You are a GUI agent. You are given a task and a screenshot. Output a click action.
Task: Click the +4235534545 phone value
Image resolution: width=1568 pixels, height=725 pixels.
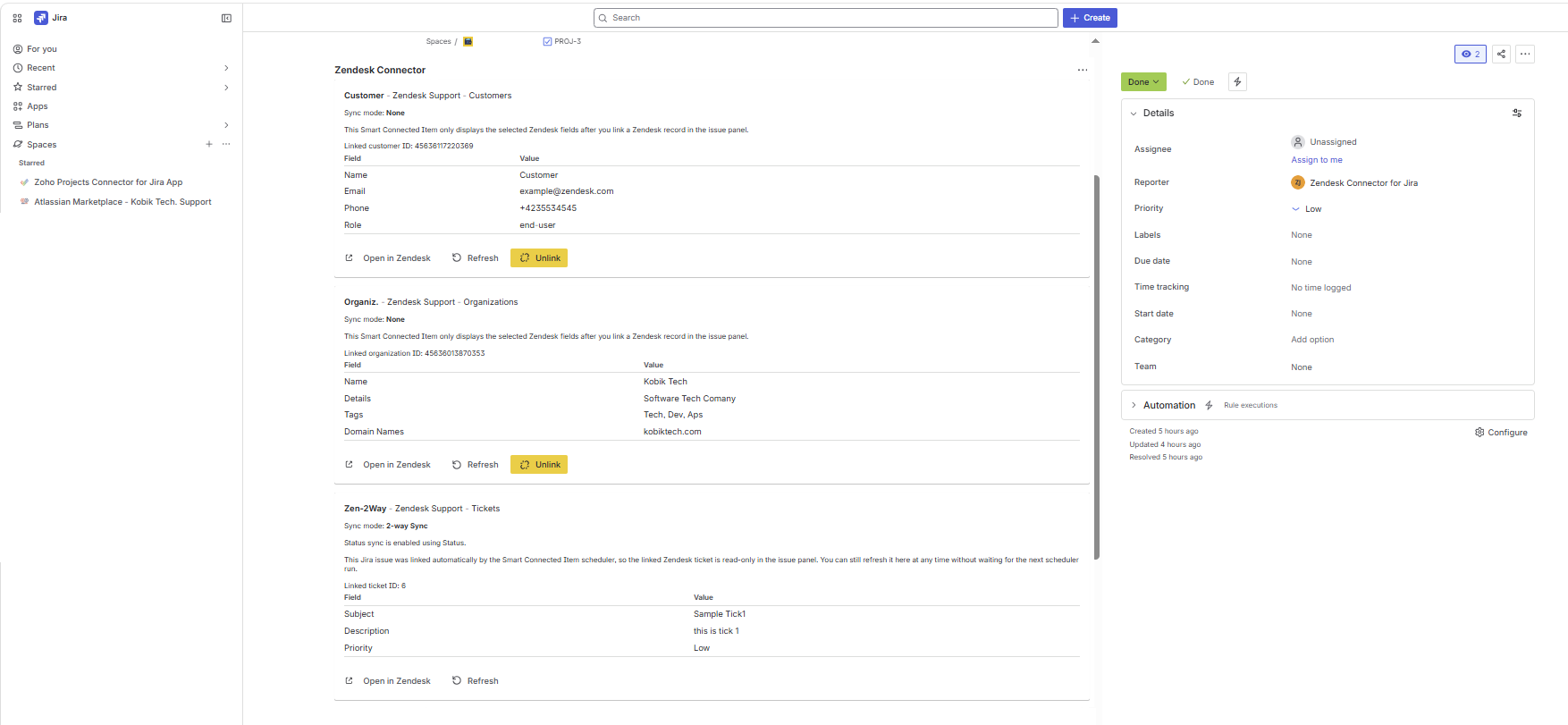[548, 208]
